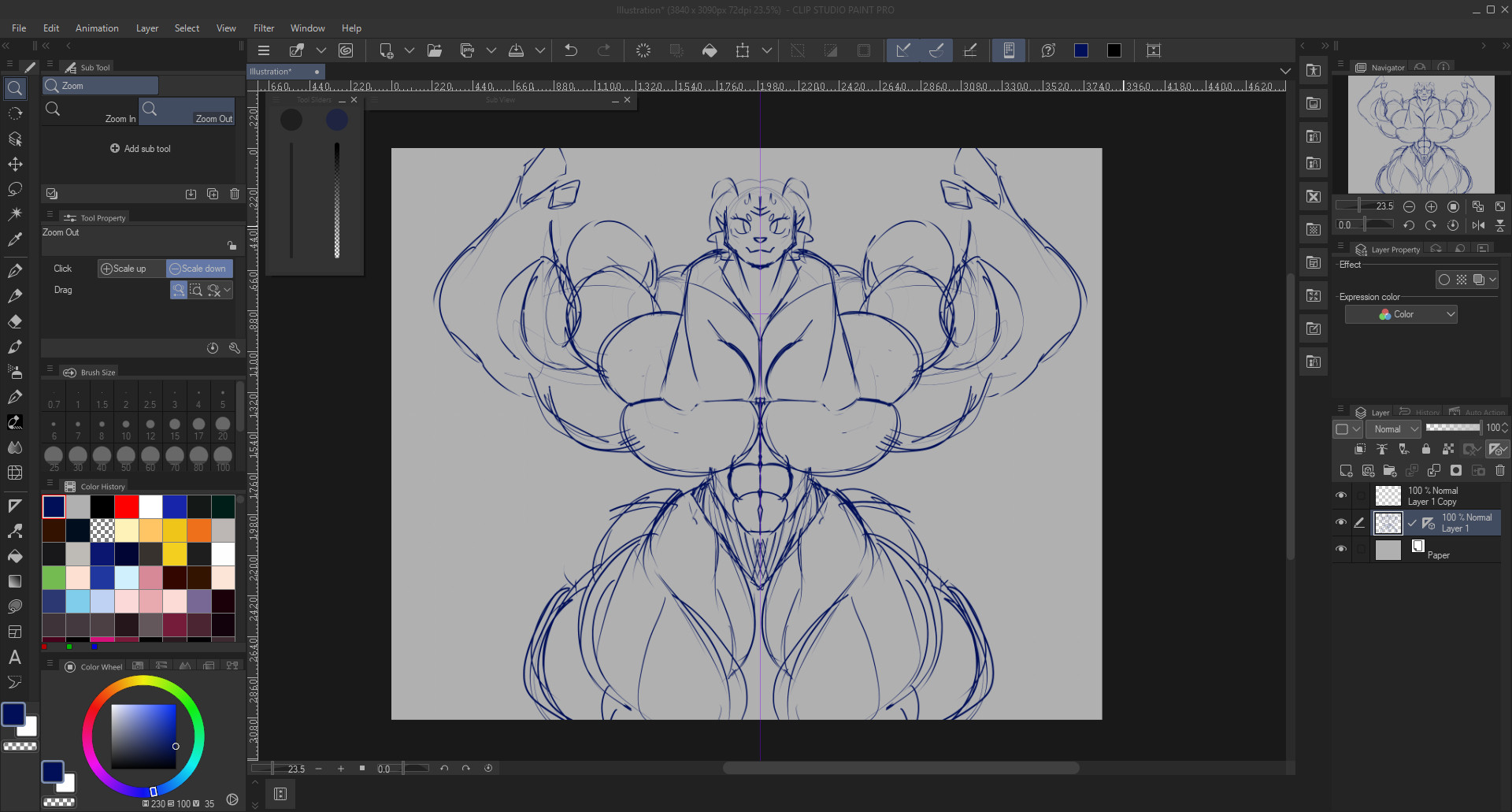The image size is (1512, 812).
Task: Duplicate sub tool icon
Action: [213, 194]
